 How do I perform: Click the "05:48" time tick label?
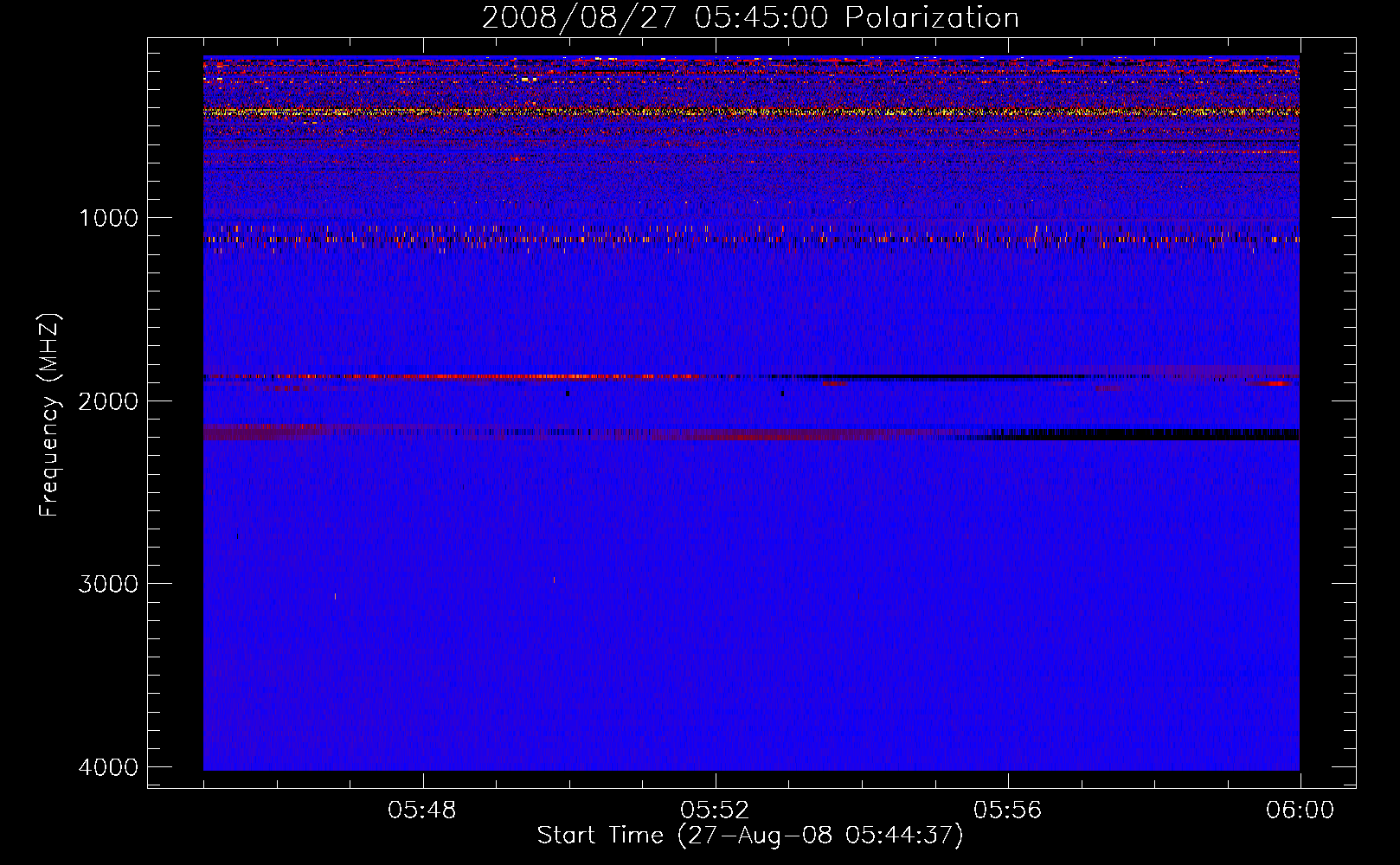pos(422,811)
